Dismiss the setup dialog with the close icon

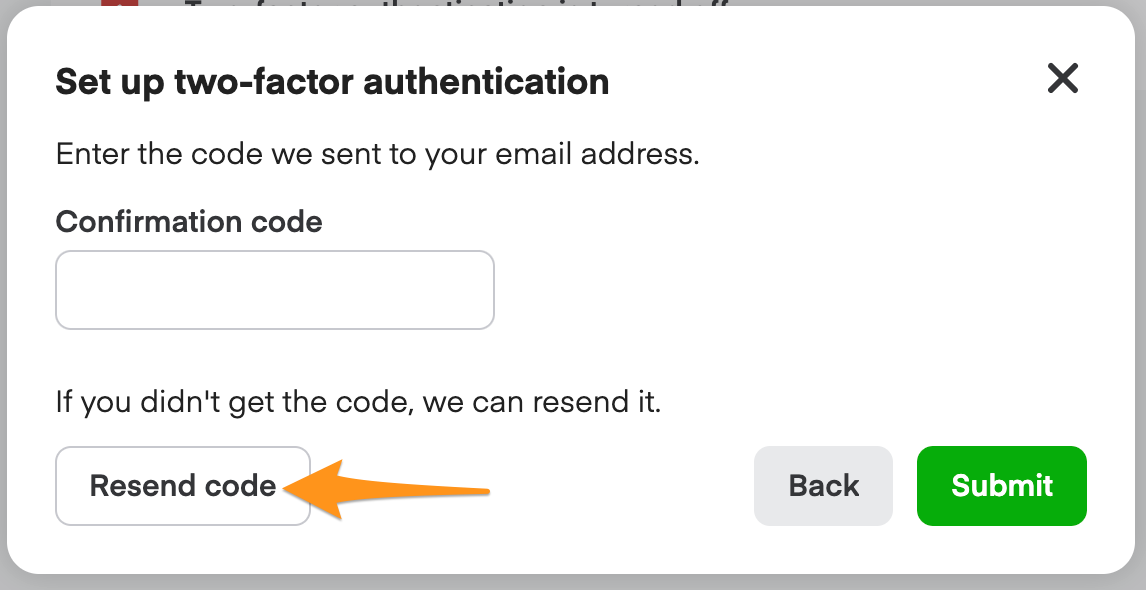coord(1062,79)
